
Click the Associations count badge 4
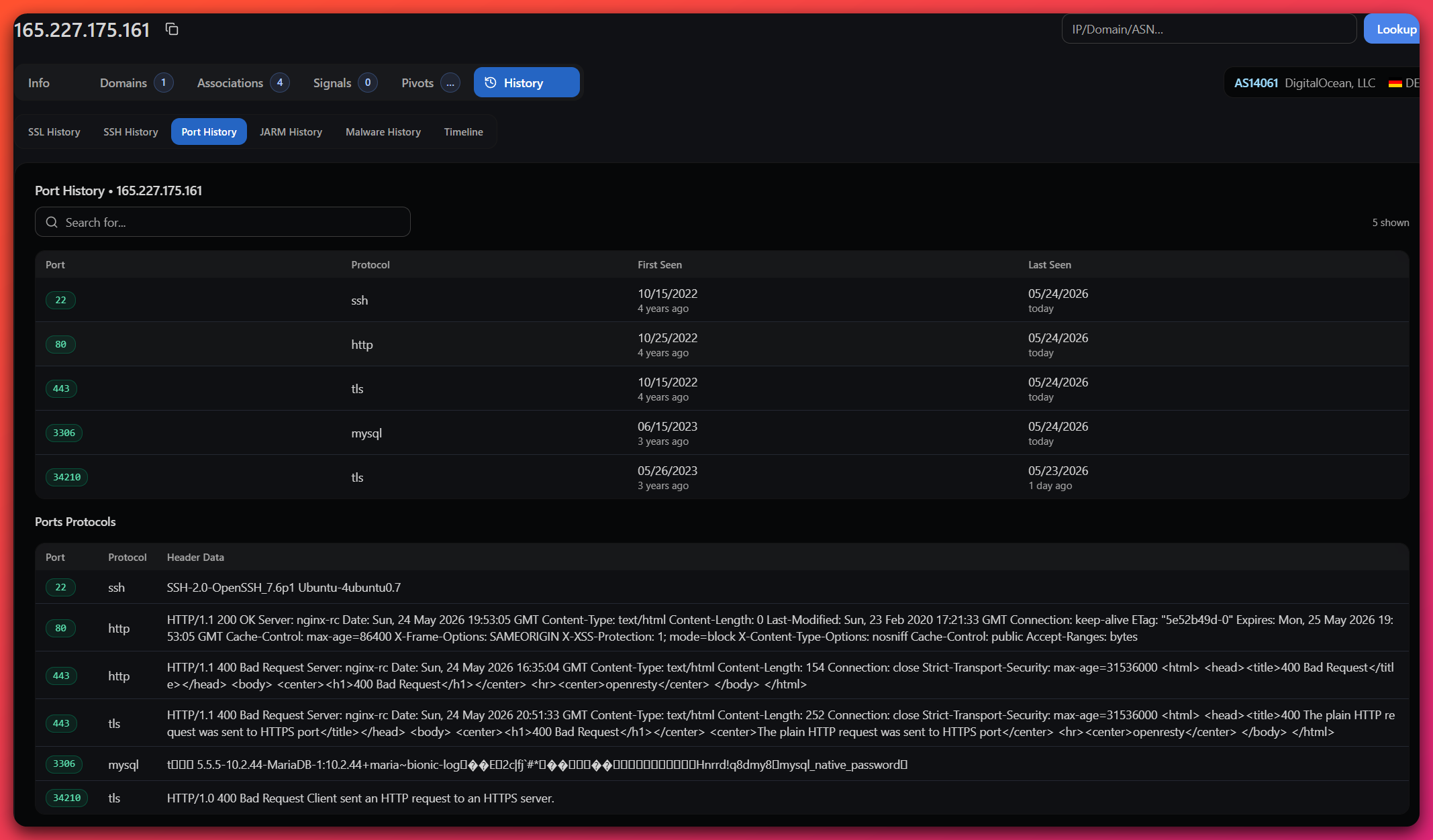point(280,83)
